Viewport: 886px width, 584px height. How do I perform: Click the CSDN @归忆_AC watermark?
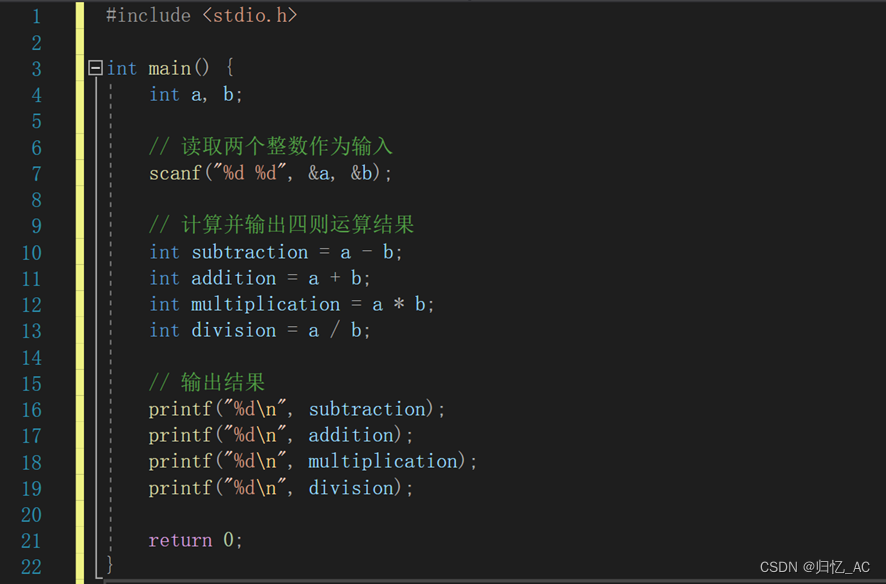815,567
